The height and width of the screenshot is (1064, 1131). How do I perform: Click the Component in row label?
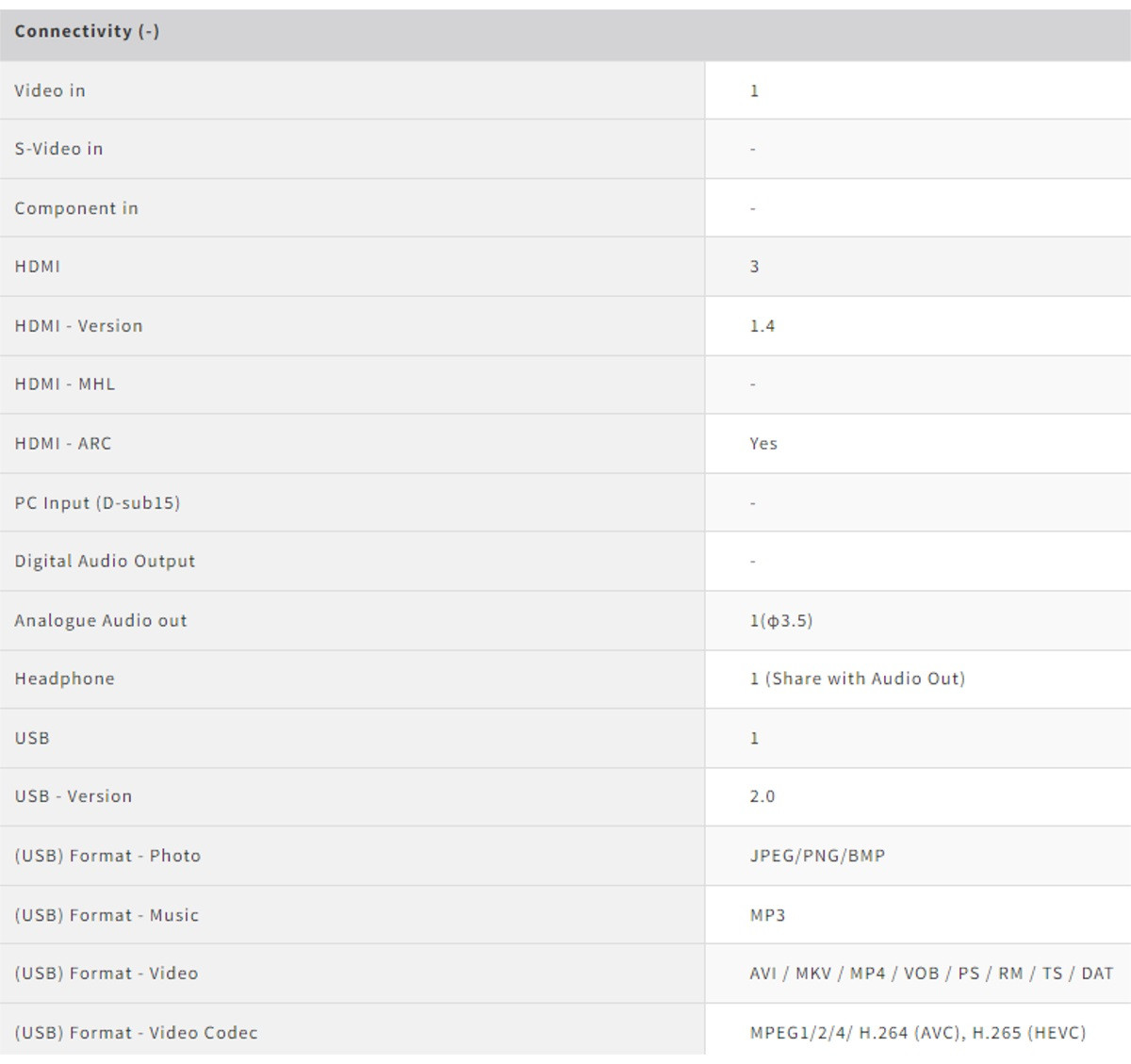(x=76, y=208)
